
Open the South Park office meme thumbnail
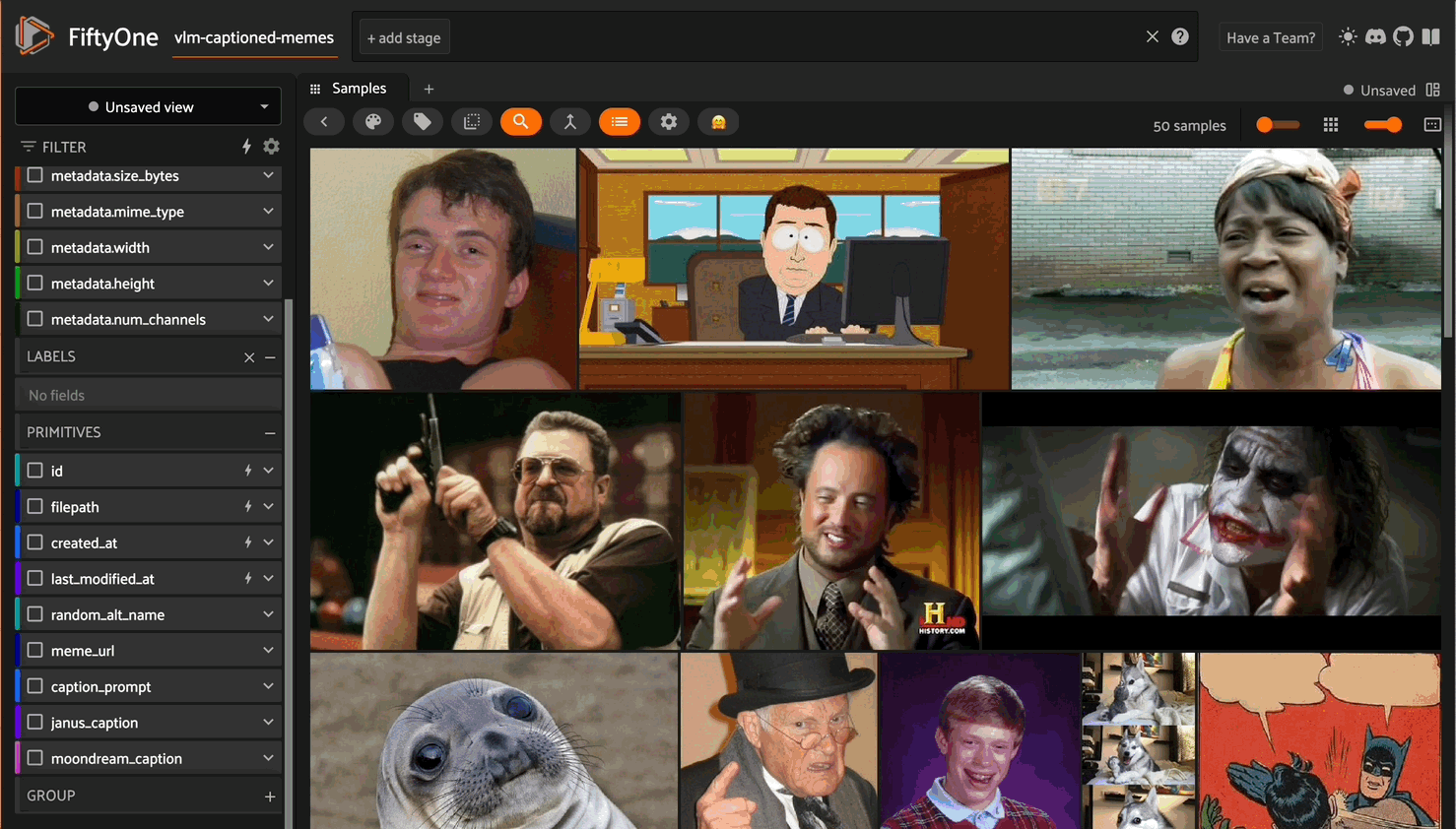click(x=794, y=269)
